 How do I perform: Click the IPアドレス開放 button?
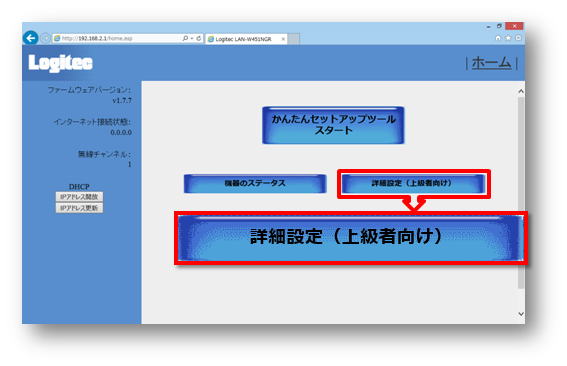pos(79,197)
